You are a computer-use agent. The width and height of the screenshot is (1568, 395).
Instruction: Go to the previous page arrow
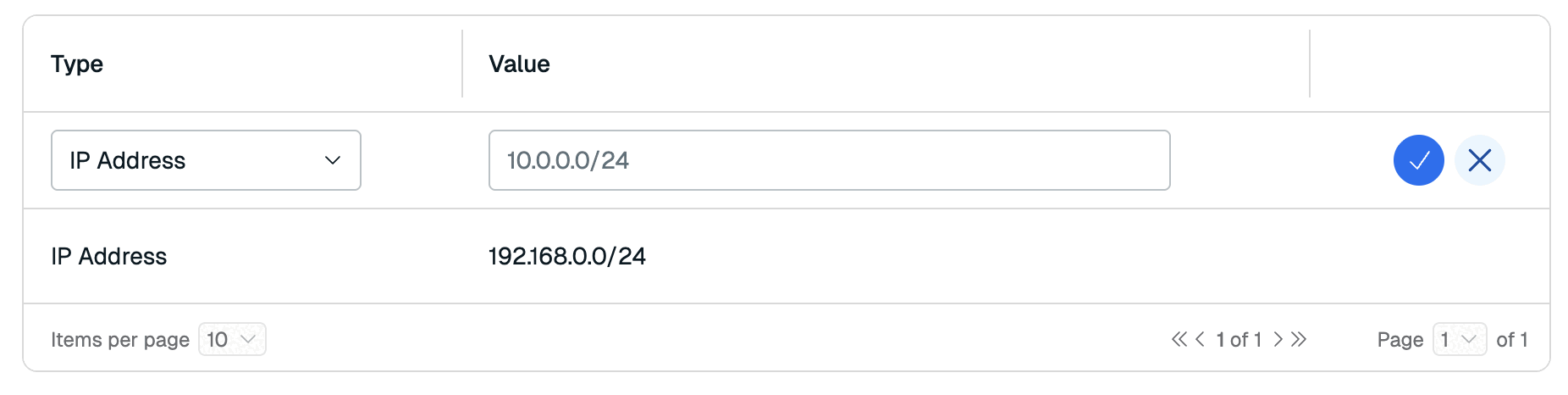click(1200, 340)
